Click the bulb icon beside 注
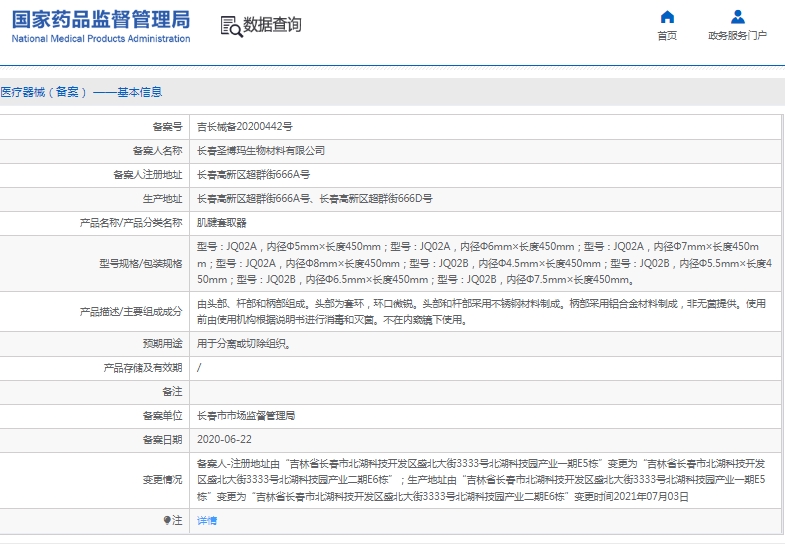This screenshot has width=785, height=545. click(167, 520)
